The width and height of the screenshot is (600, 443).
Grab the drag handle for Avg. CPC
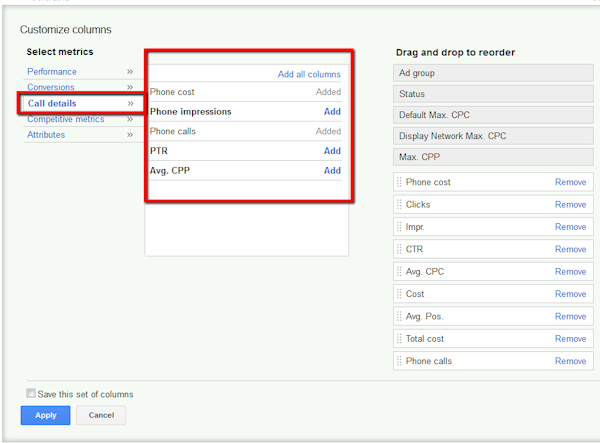click(x=399, y=272)
